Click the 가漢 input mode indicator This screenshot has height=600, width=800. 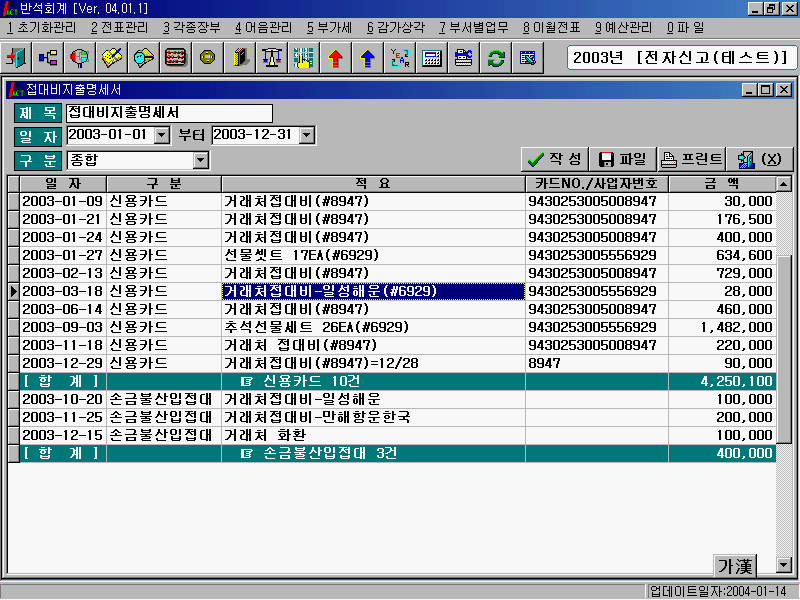(735, 565)
